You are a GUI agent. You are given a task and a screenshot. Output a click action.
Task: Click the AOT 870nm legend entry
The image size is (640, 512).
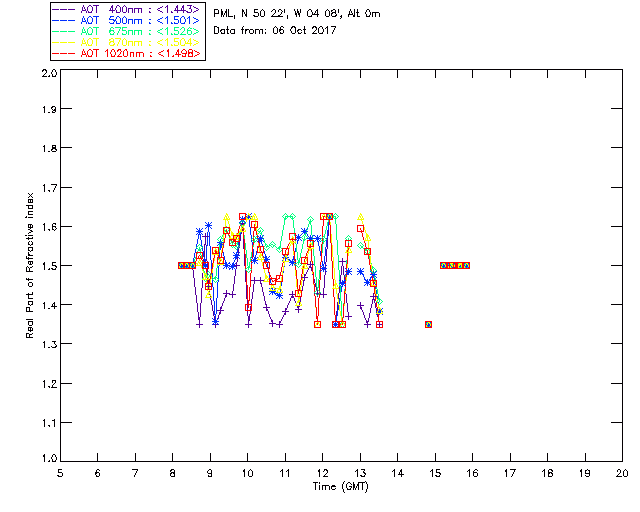(127, 42)
